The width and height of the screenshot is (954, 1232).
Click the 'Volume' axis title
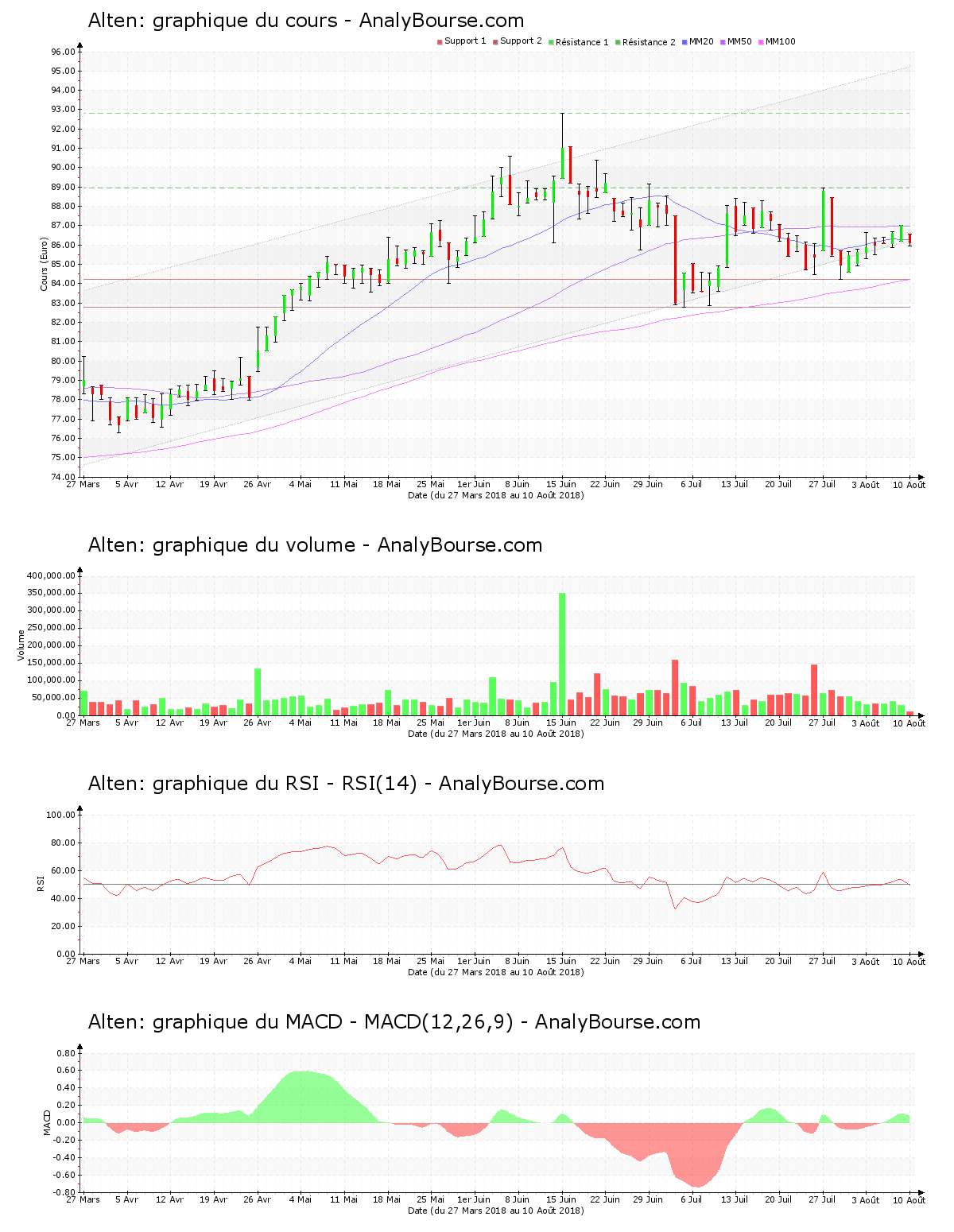point(21,645)
